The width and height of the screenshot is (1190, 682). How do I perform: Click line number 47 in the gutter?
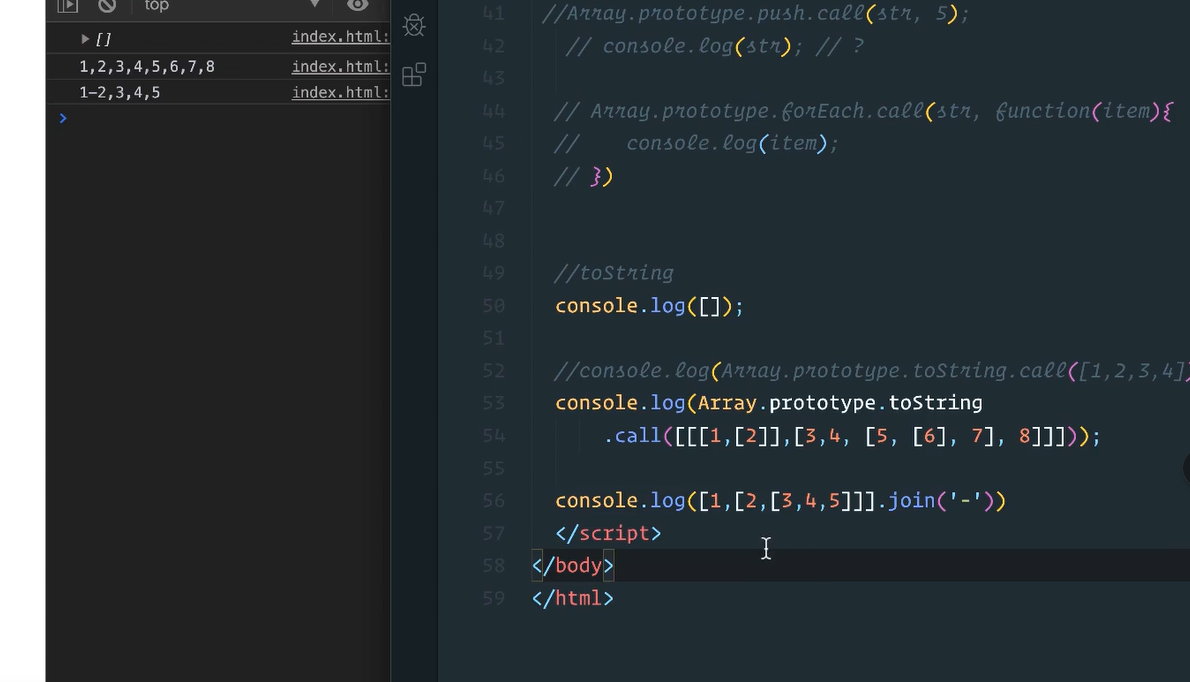pos(493,209)
